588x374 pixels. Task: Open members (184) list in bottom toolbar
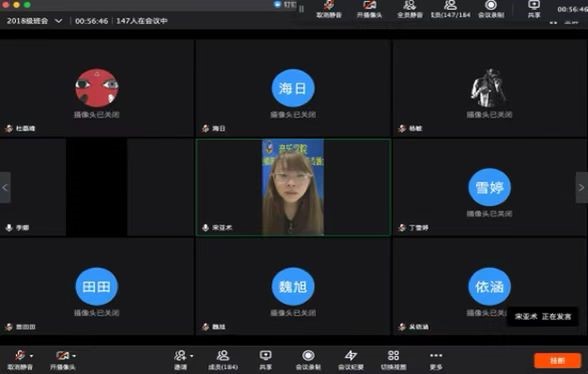pos(223,359)
